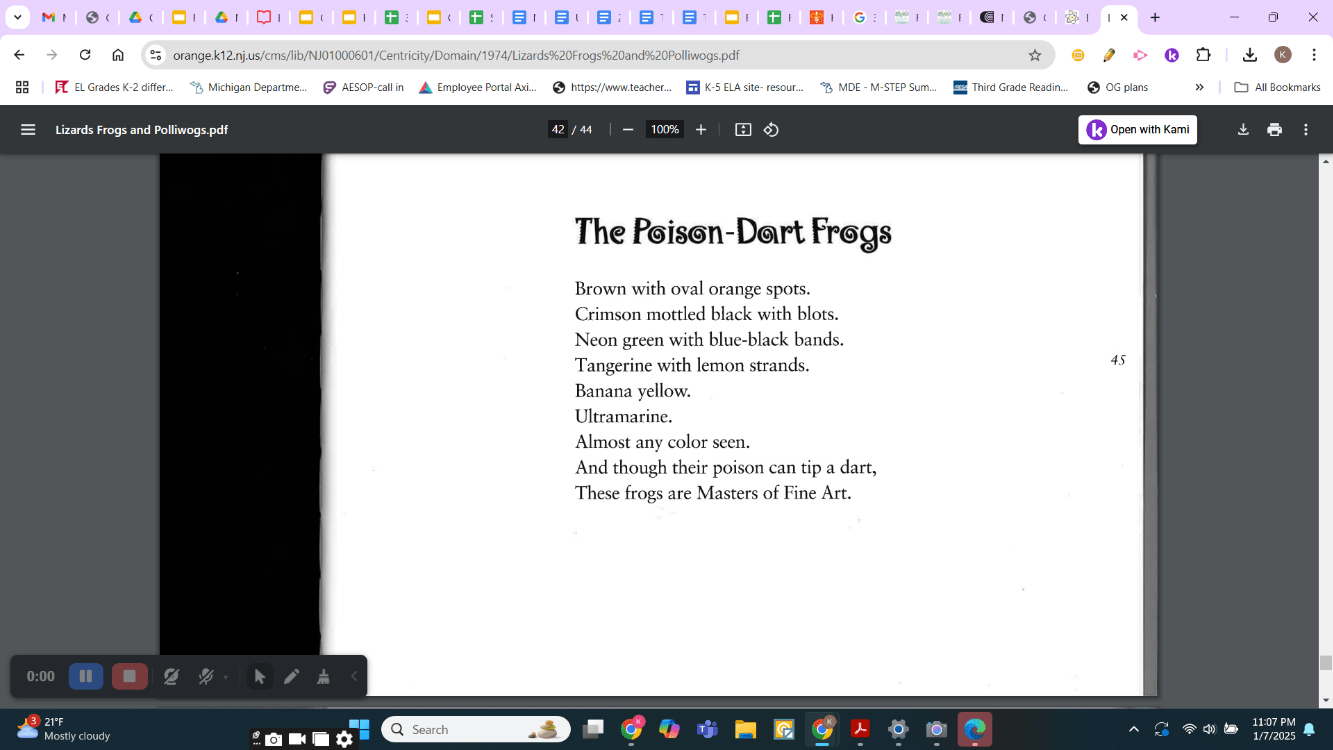1333x750 pixels.
Task: Pause the screen recording
Action: (x=86, y=676)
